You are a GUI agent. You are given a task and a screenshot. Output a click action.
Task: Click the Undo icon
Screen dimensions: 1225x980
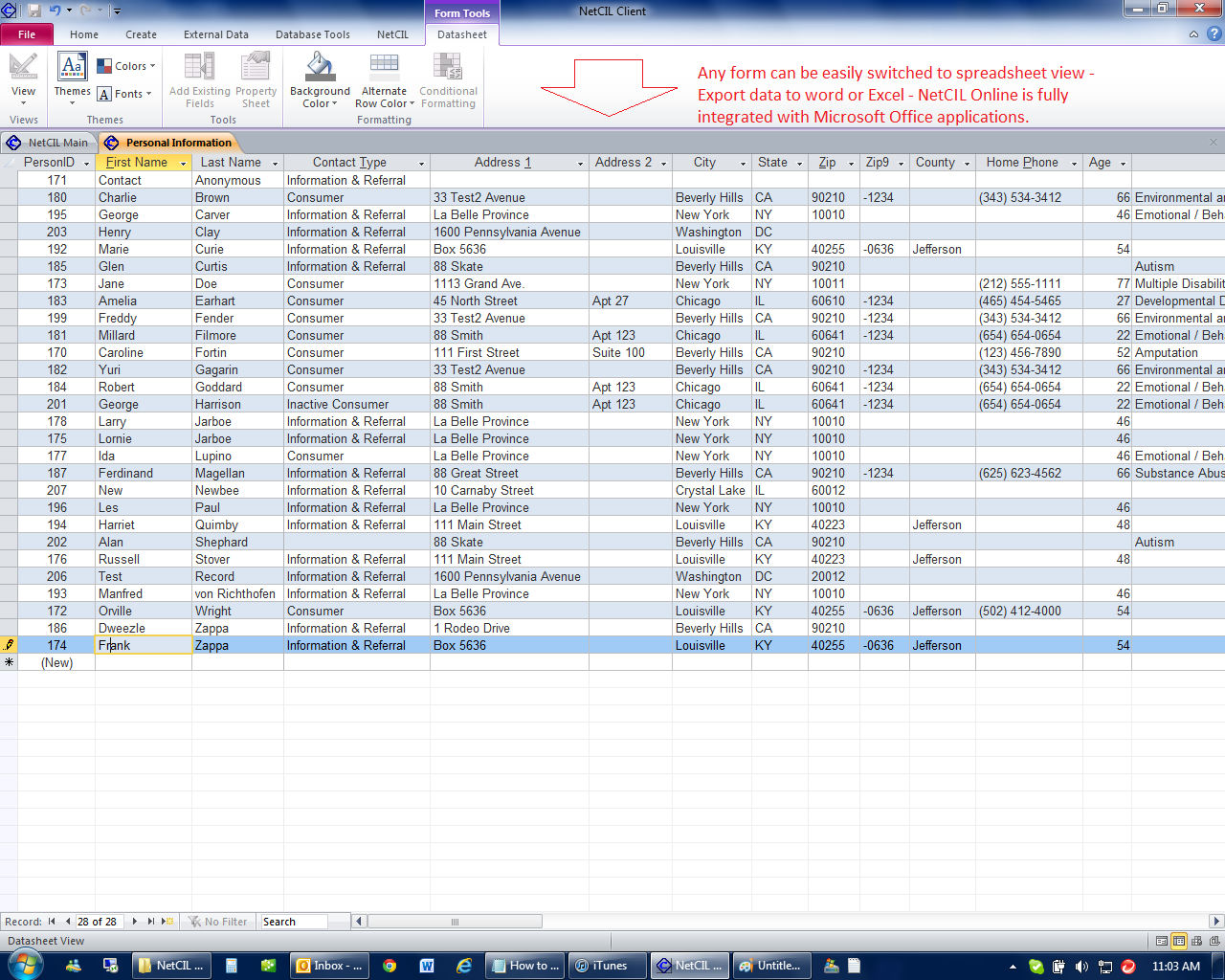point(55,9)
